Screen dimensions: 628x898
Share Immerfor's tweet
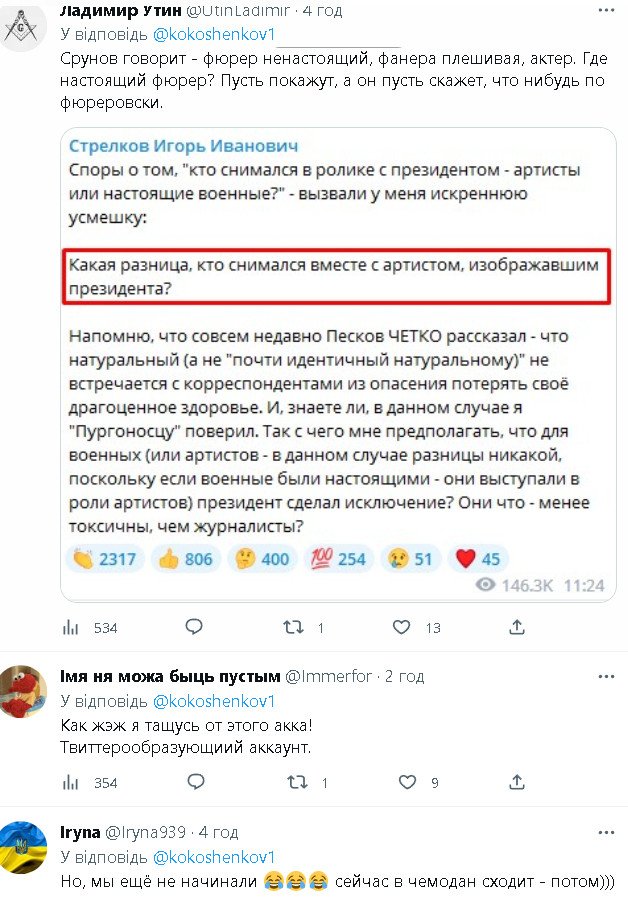[517, 783]
